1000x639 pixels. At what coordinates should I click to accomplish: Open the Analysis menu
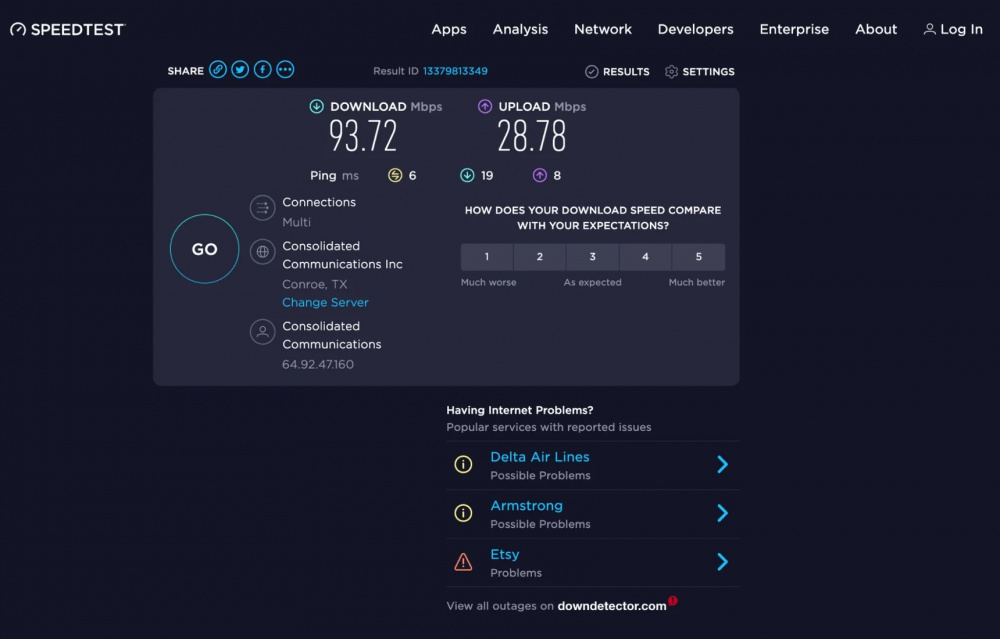tap(520, 29)
